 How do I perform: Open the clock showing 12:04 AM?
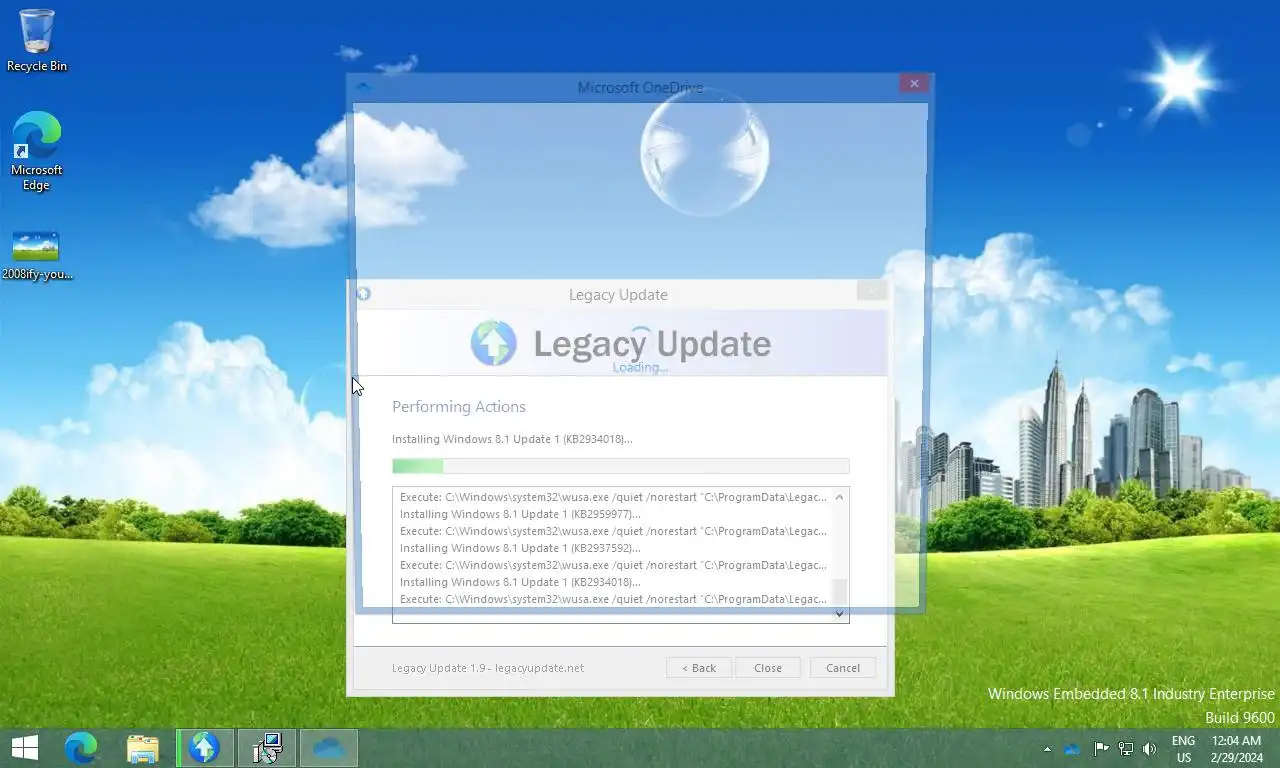pos(1236,749)
